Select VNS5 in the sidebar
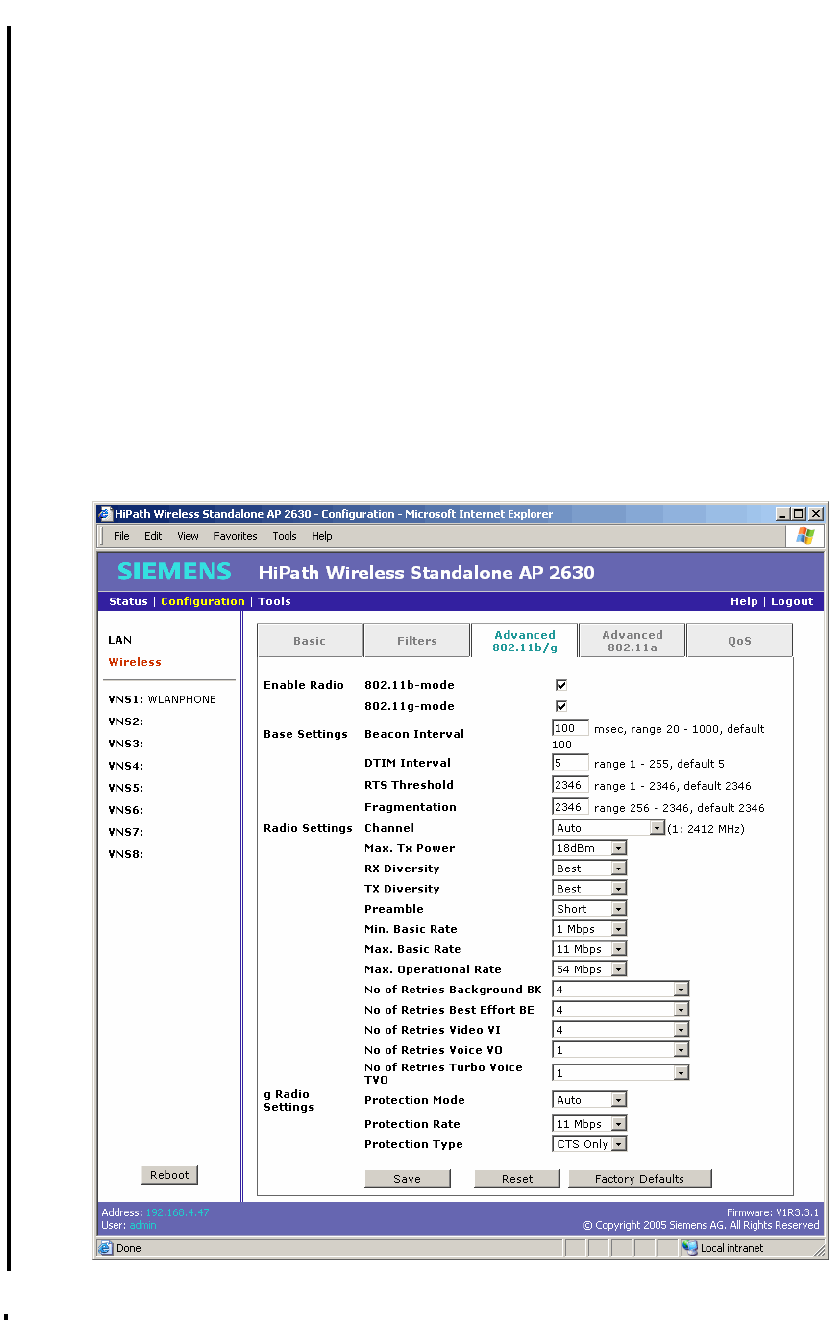 coord(126,788)
